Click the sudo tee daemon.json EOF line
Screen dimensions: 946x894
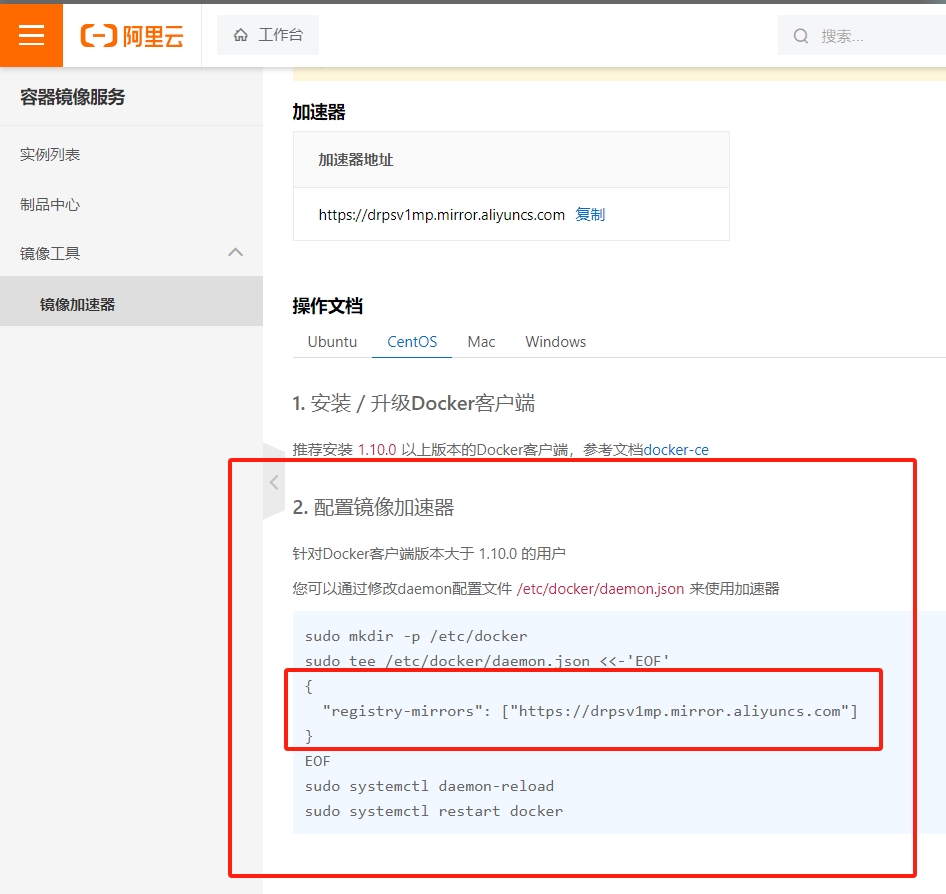click(x=487, y=661)
